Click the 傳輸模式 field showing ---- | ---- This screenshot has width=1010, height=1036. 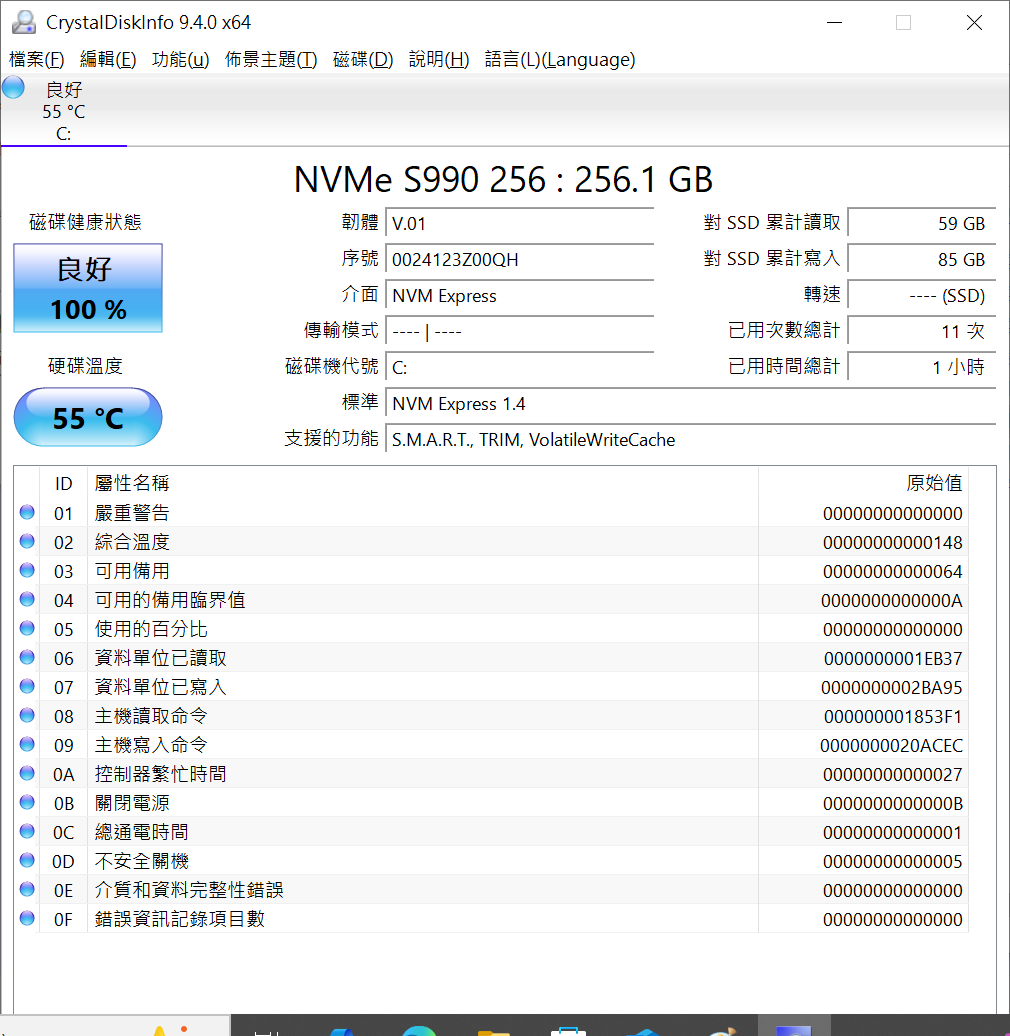click(x=520, y=331)
